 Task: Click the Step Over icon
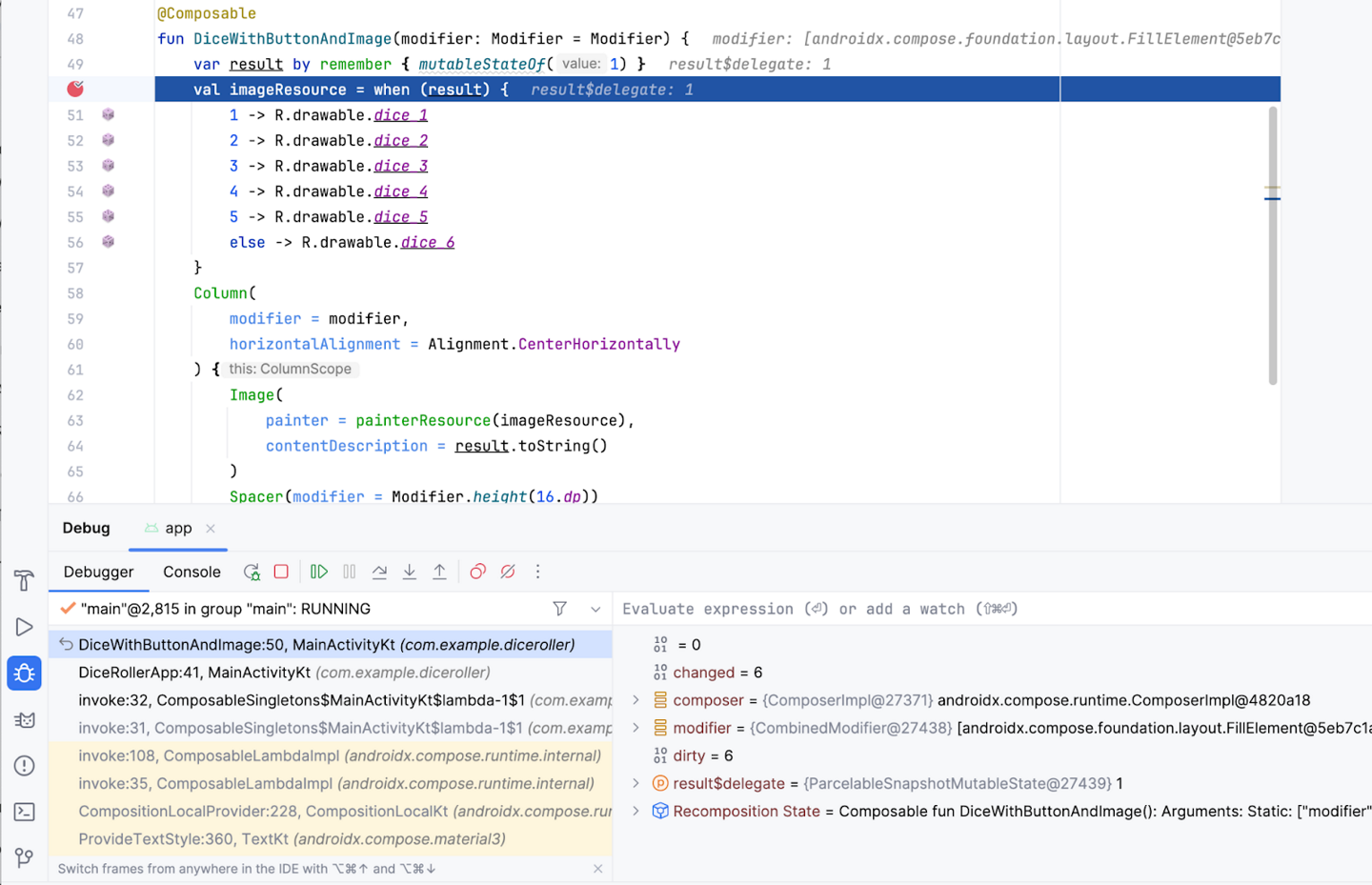coord(379,572)
